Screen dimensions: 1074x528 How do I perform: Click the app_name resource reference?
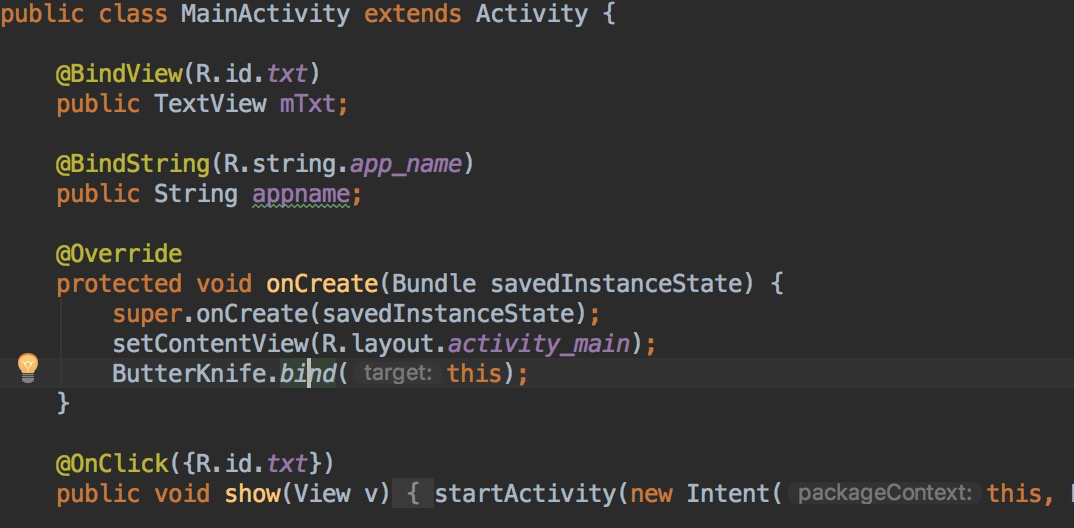click(x=405, y=164)
